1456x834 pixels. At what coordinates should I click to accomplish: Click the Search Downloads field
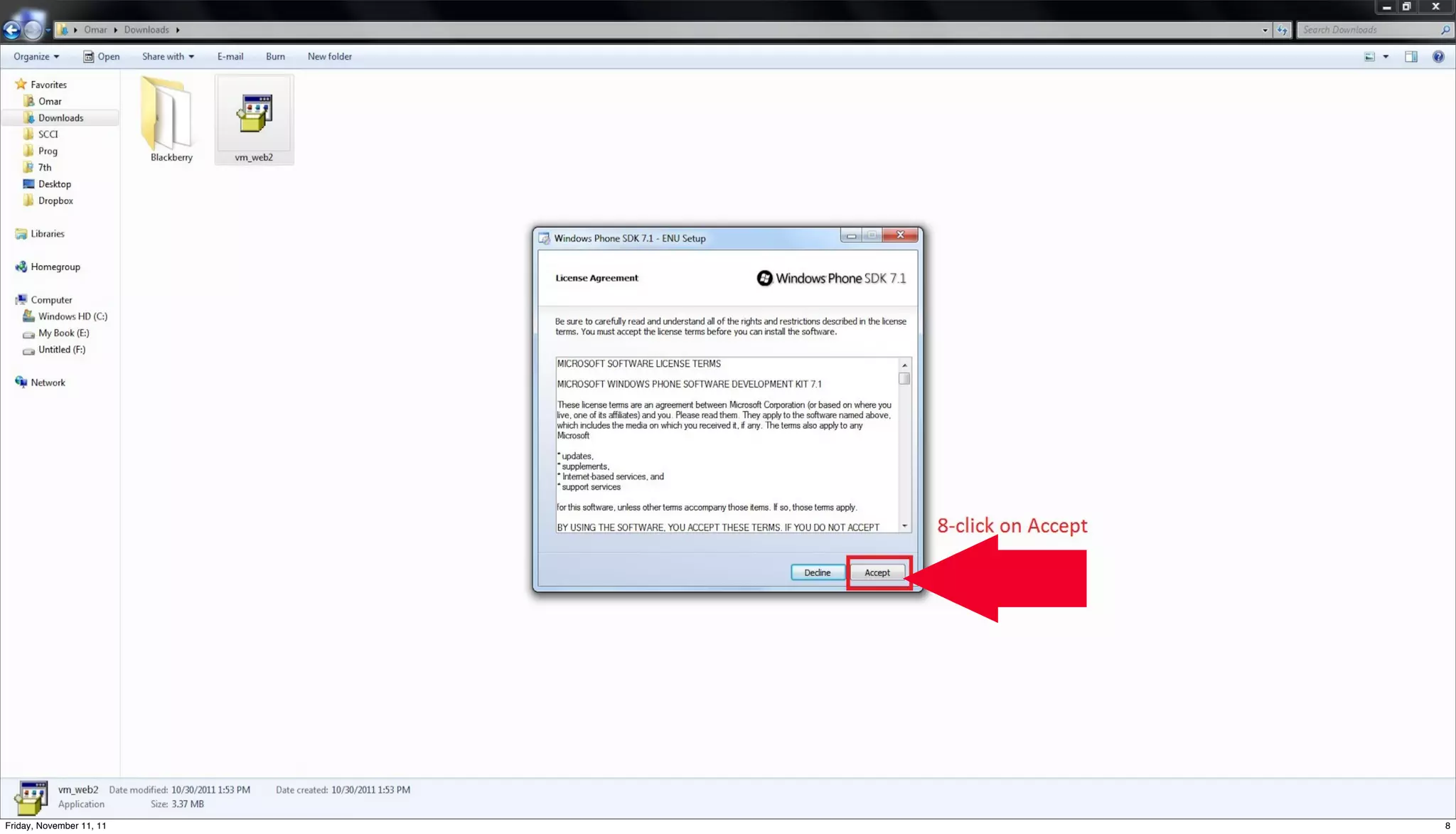tap(1365, 30)
